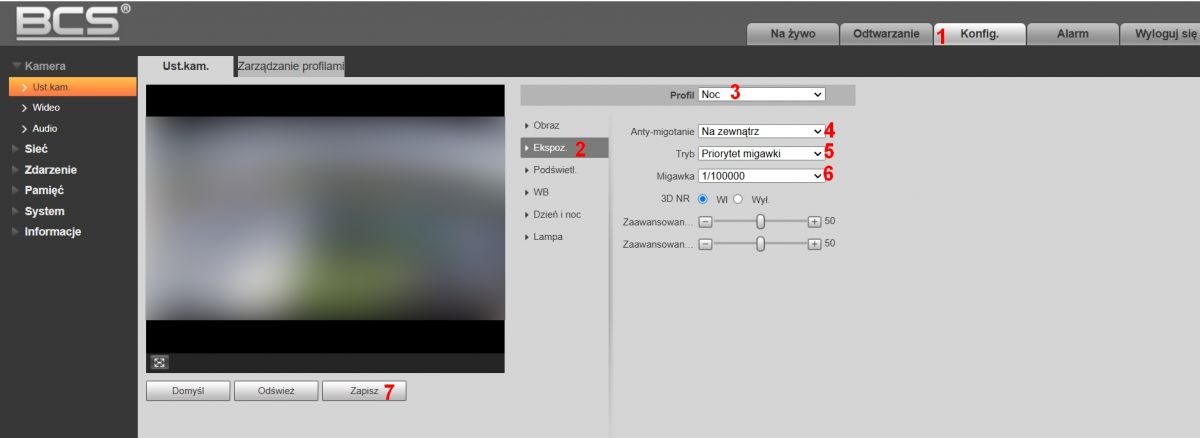Screen dimensions: 1200x438
Task: Go to Odtwarzanie tab
Action: pyautogui.click(x=886, y=34)
